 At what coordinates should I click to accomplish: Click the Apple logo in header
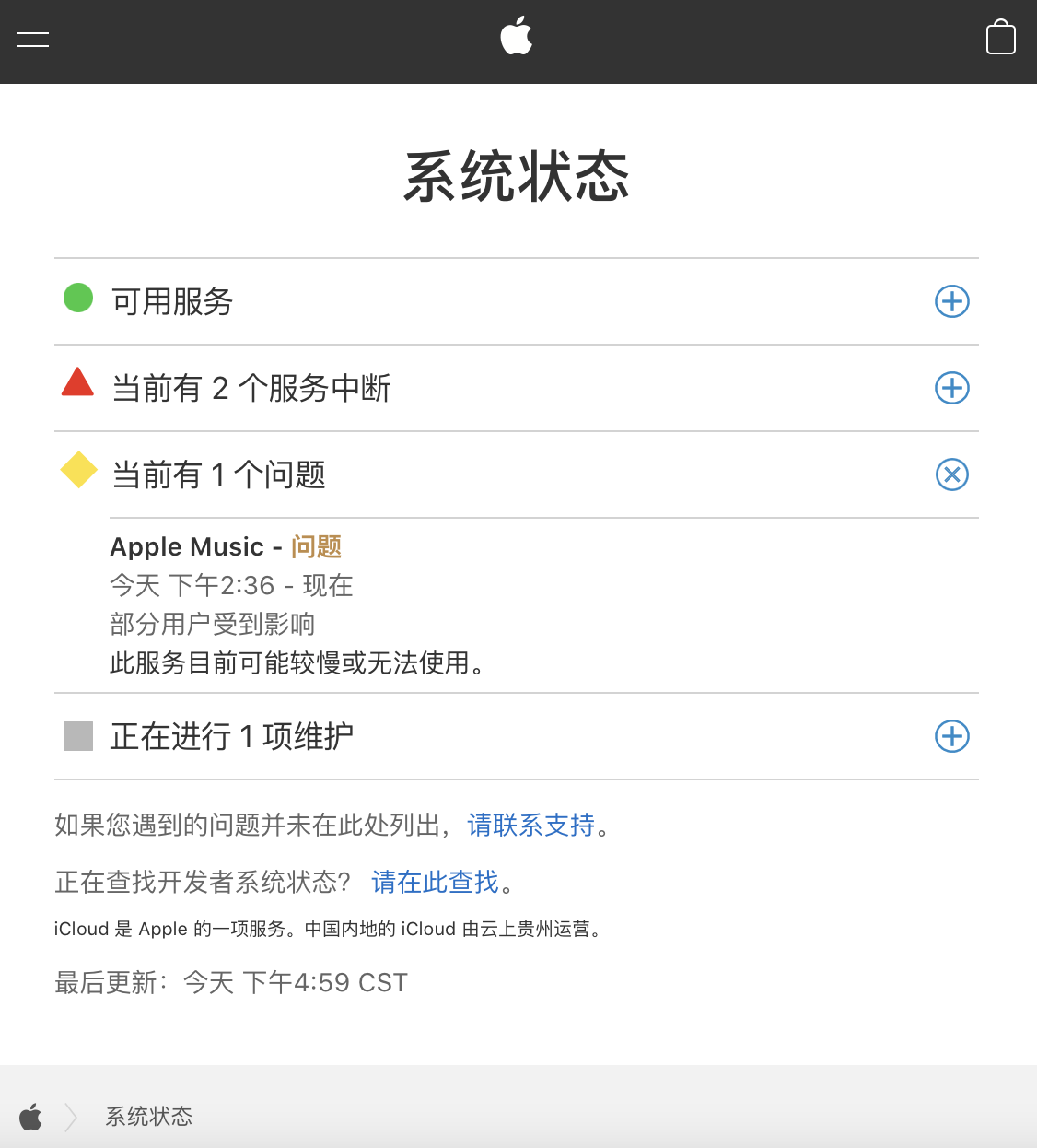pyautogui.click(x=517, y=37)
